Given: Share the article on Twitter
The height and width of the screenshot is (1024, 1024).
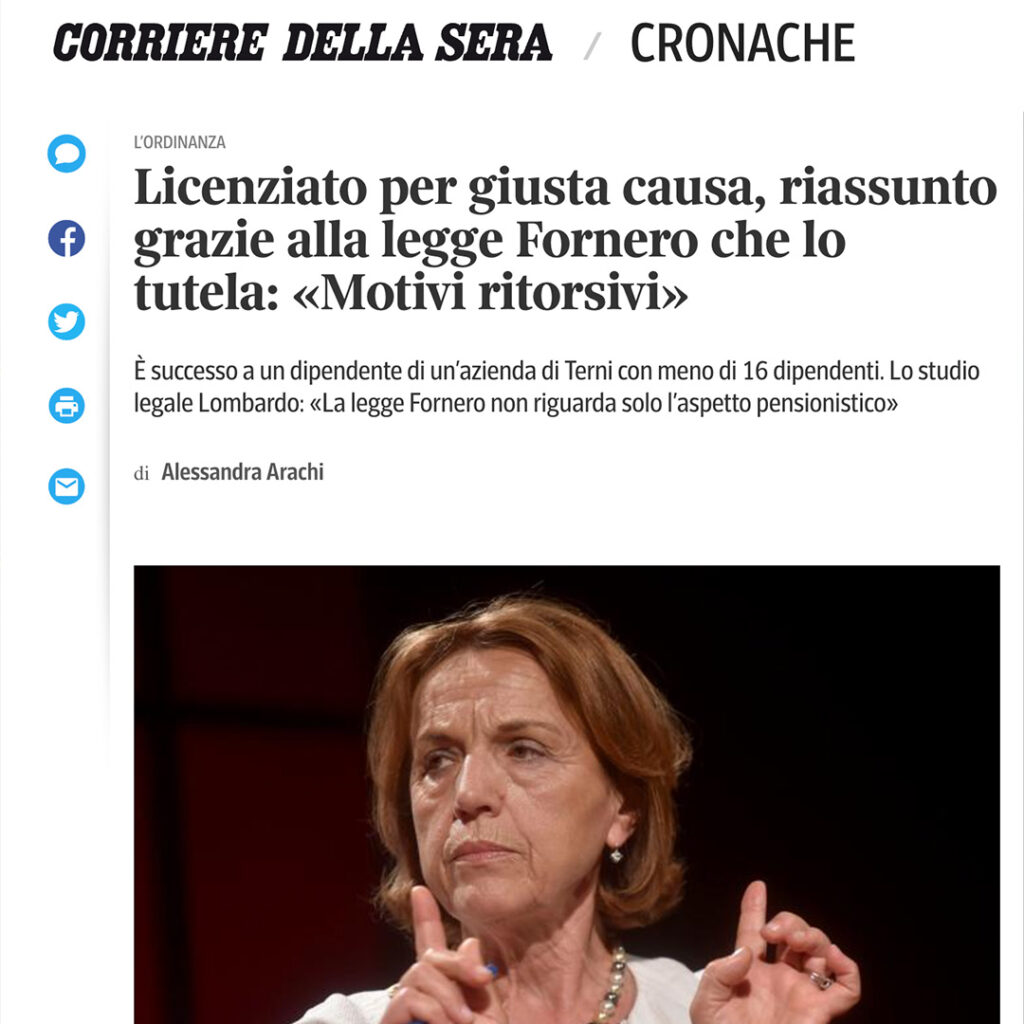Looking at the screenshot, I should [67, 322].
